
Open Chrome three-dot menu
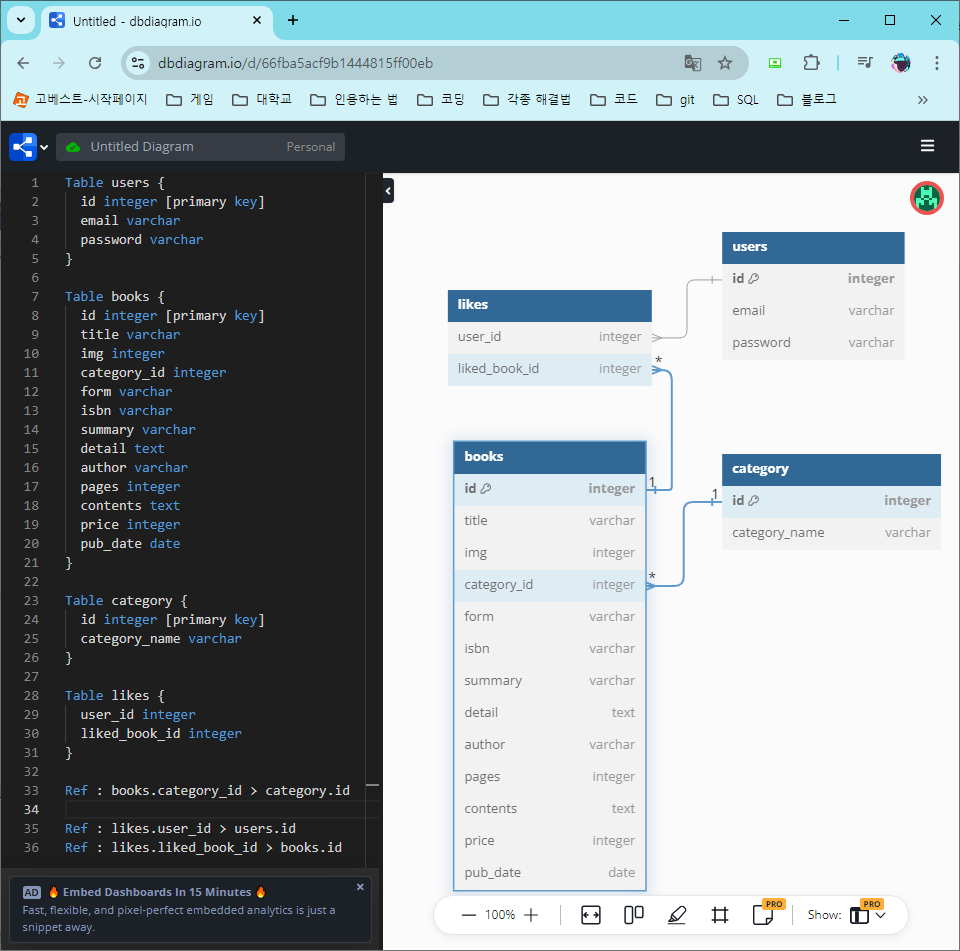936,63
